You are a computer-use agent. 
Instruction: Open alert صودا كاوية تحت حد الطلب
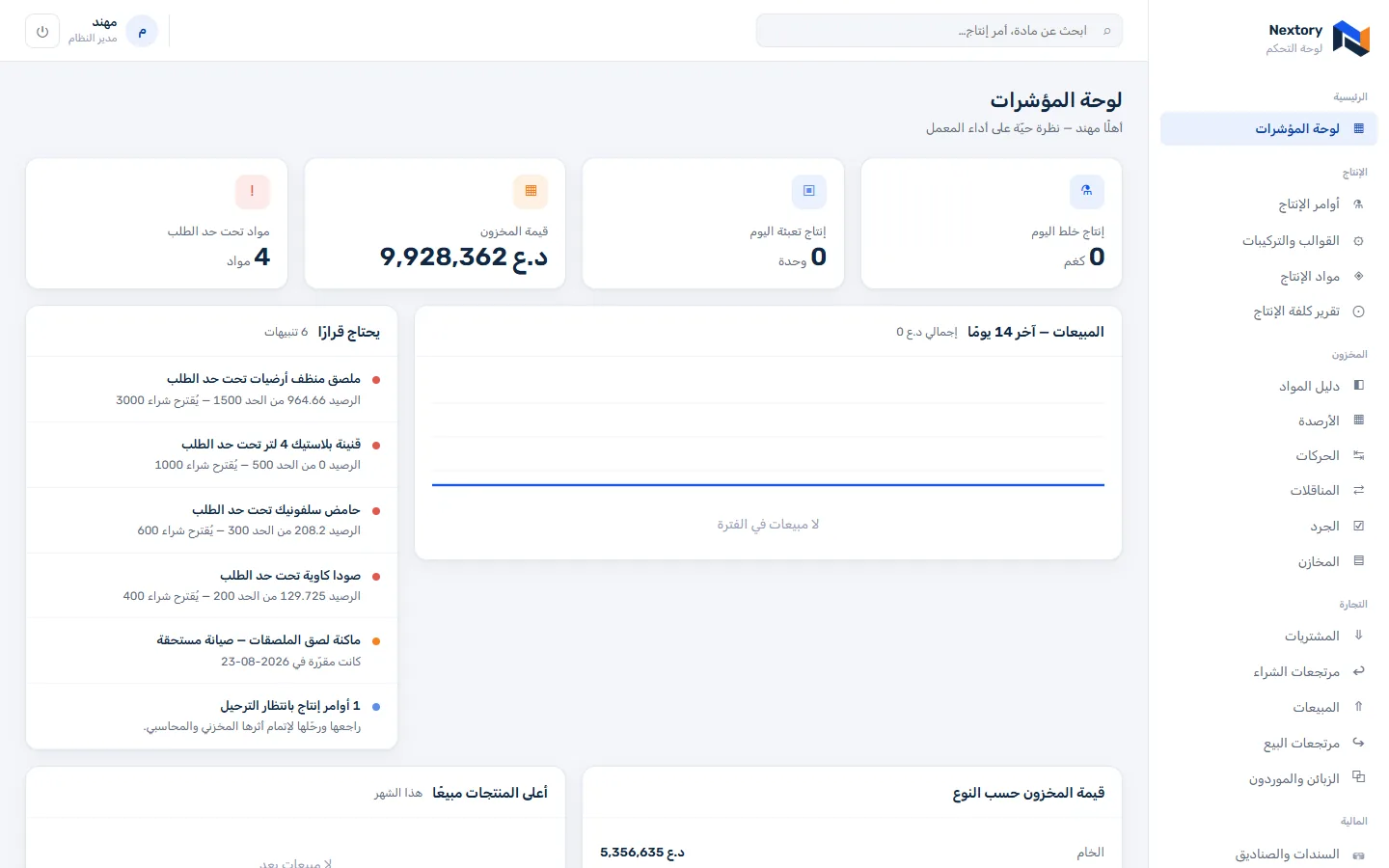point(212,585)
